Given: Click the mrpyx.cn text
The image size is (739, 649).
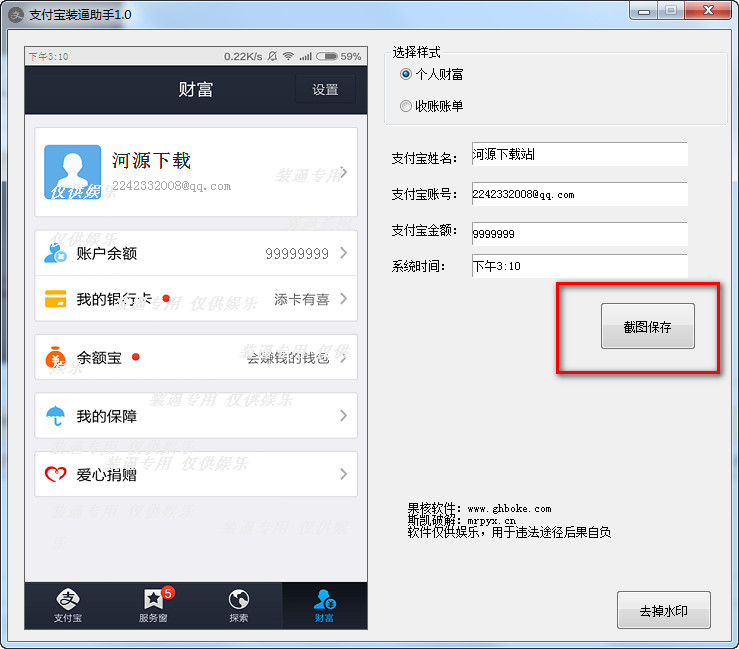Looking at the screenshot, I should pos(492,520).
